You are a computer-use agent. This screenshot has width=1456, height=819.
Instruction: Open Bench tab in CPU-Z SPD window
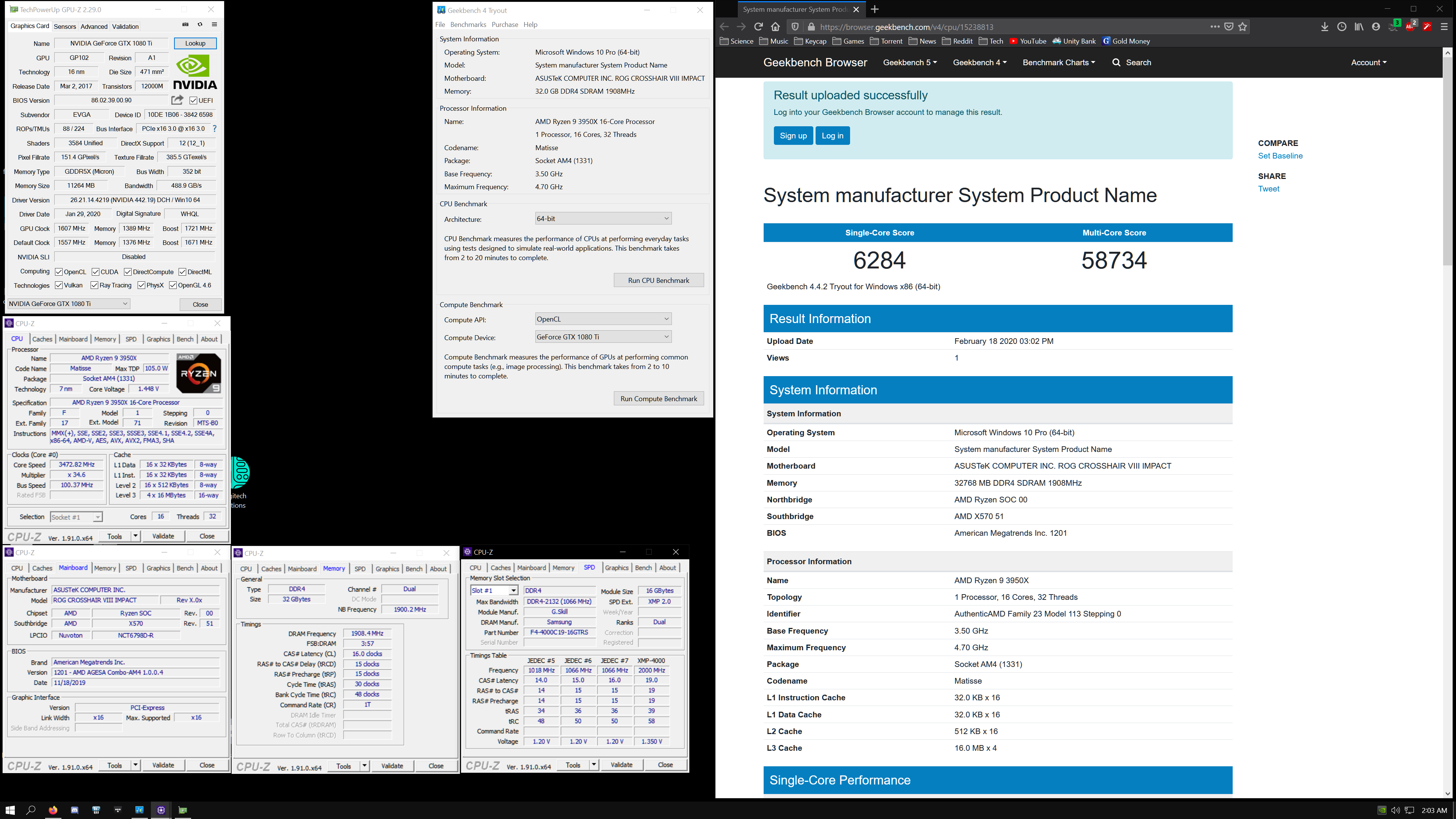[643, 568]
